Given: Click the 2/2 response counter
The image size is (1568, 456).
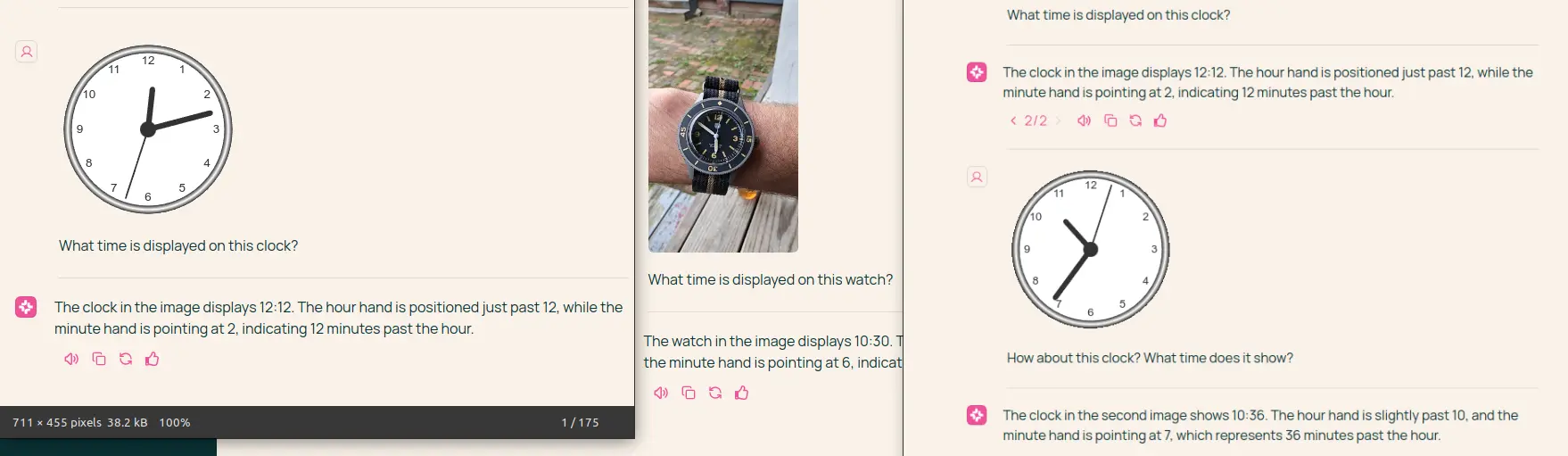Looking at the screenshot, I should coord(1036,120).
